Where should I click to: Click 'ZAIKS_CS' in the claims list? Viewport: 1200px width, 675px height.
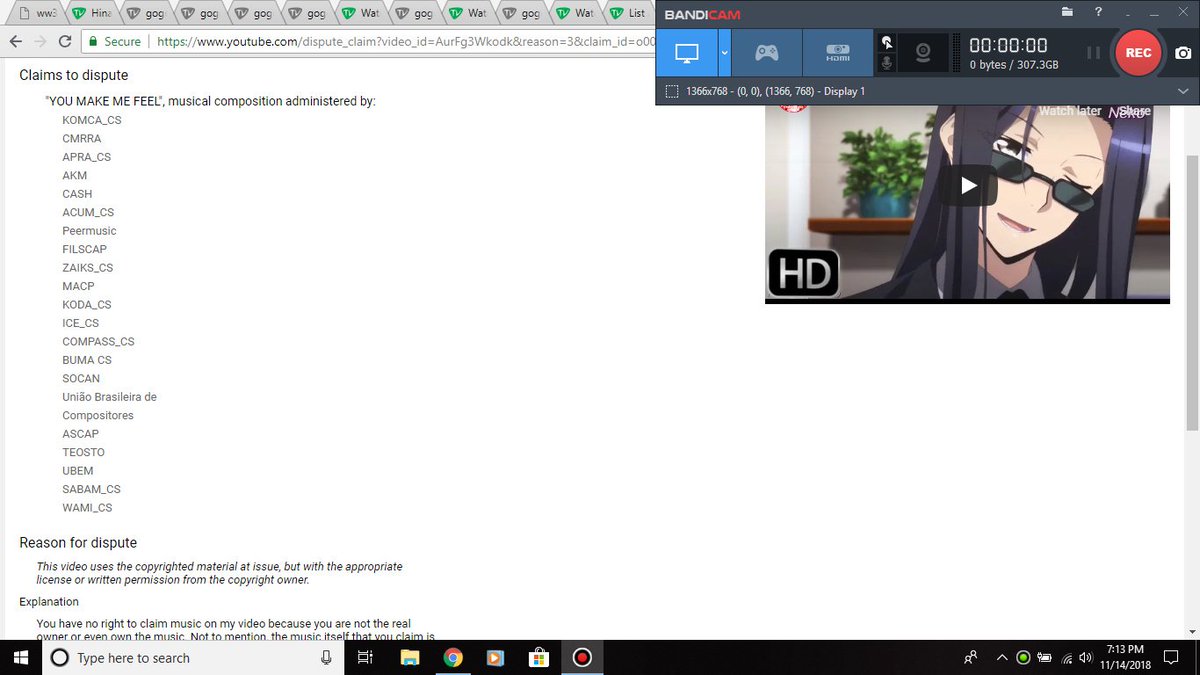(x=88, y=268)
